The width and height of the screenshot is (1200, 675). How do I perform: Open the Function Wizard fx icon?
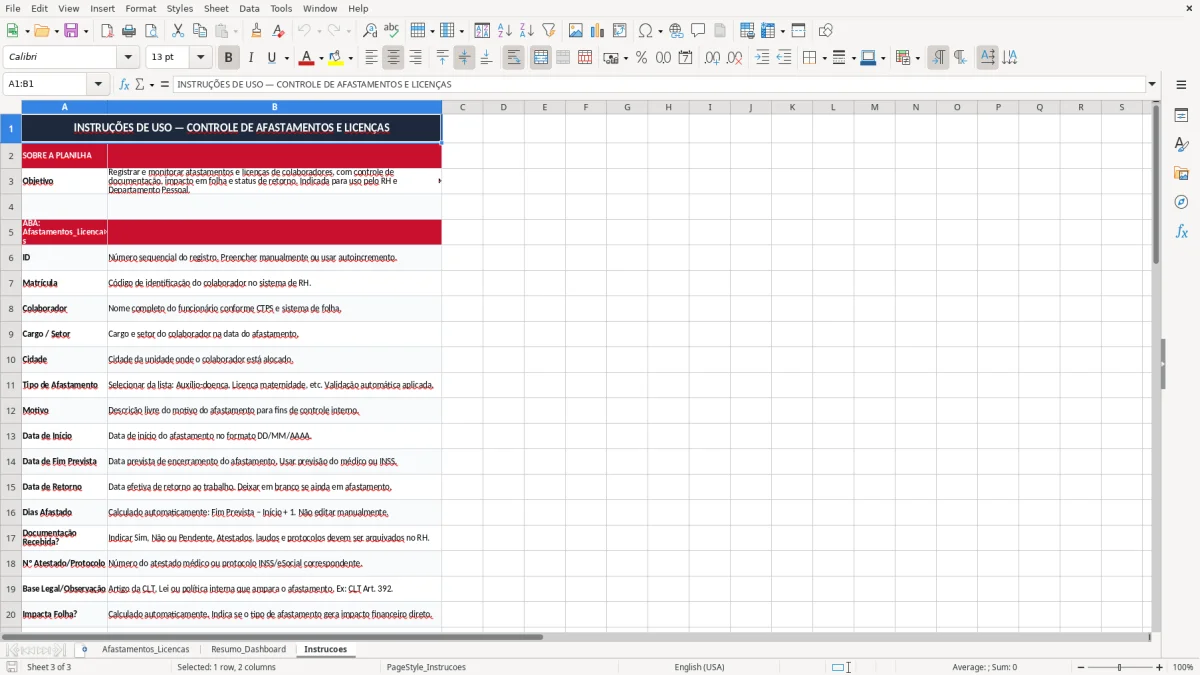[x=124, y=84]
